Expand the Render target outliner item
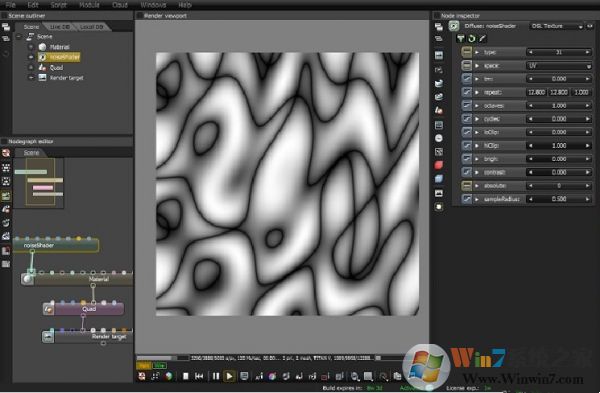The height and width of the screenshot is (393, 600). pos(31,78)
